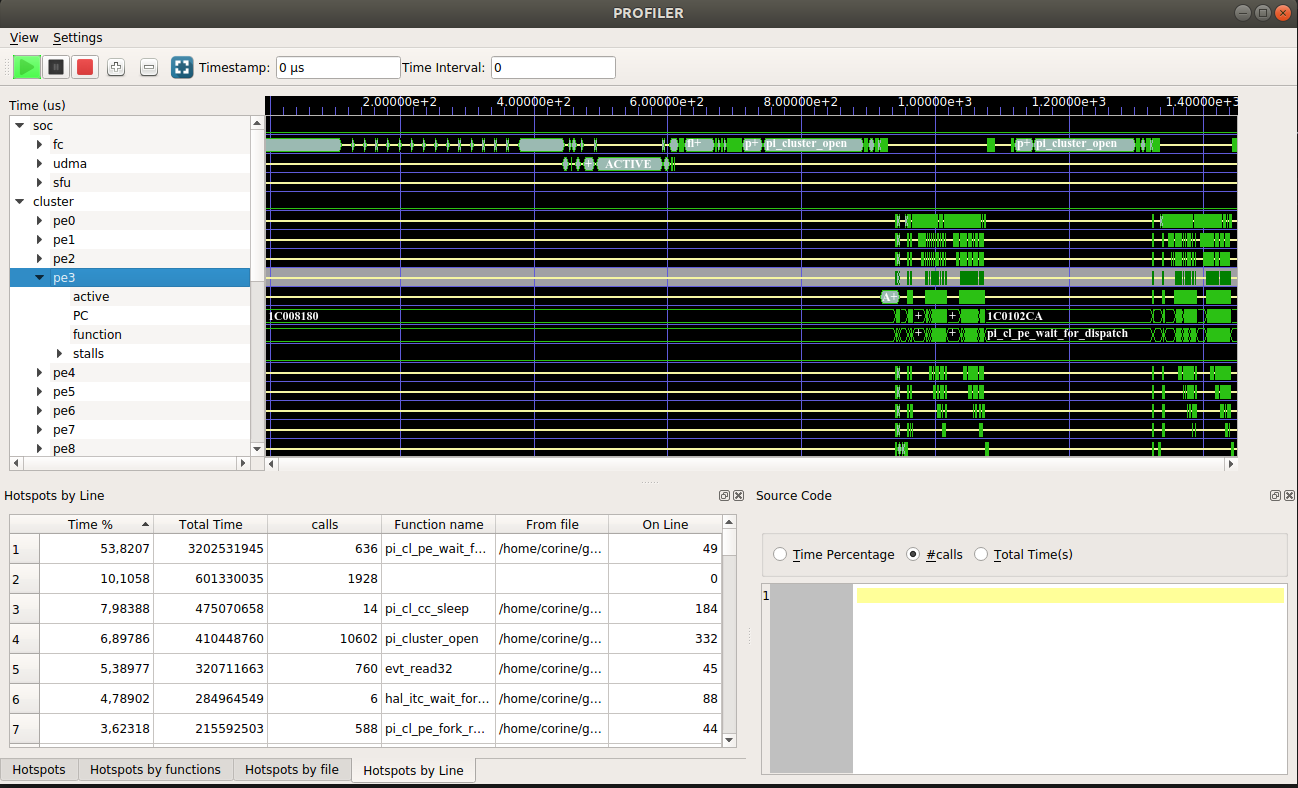1298x788 pixels.
Task: Click the green Play button
Action: (x=27, y=67)
